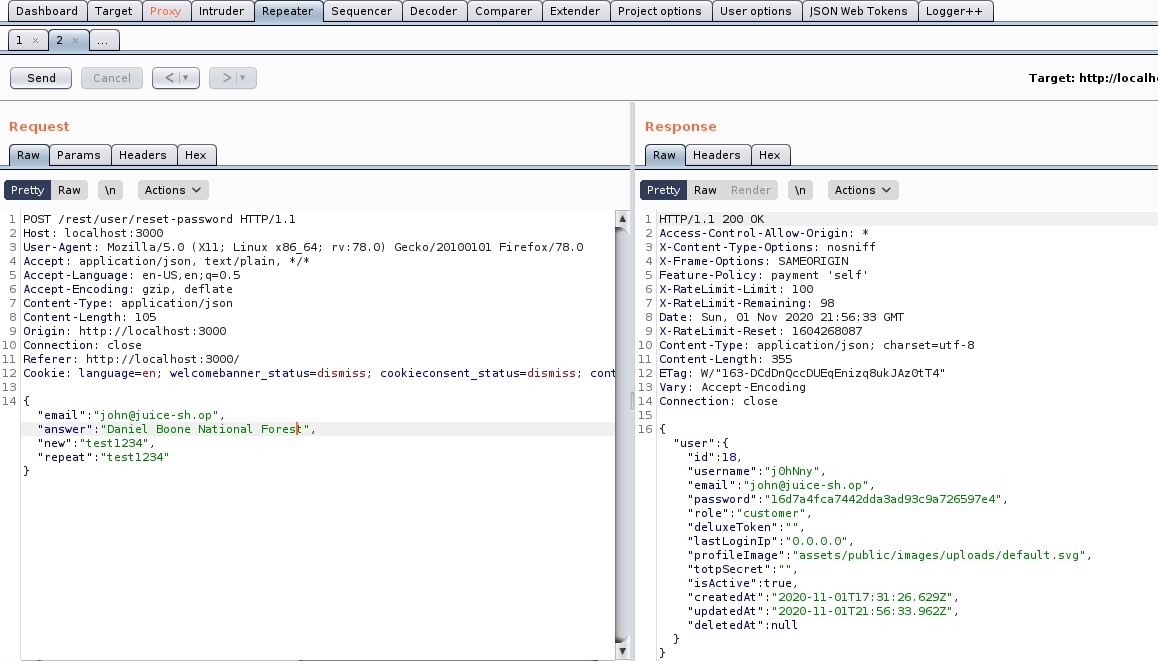The image size is (1158, 661).
Task: Step back to the previous request with the back arrow
Action: click(x=168, y=77)
